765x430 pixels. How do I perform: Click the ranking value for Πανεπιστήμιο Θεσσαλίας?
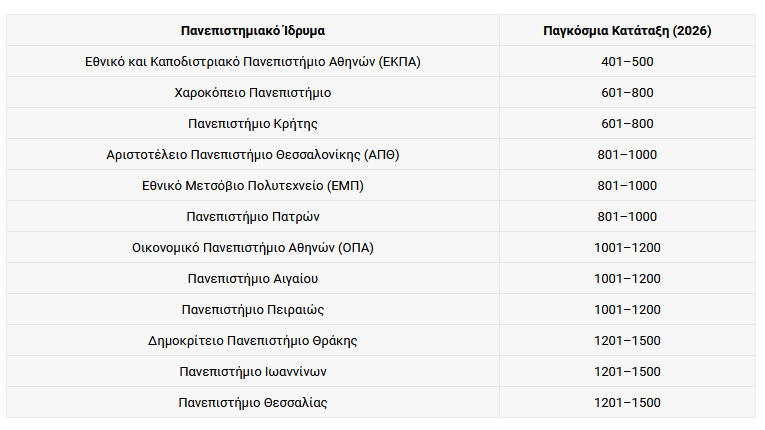(627, 402)
